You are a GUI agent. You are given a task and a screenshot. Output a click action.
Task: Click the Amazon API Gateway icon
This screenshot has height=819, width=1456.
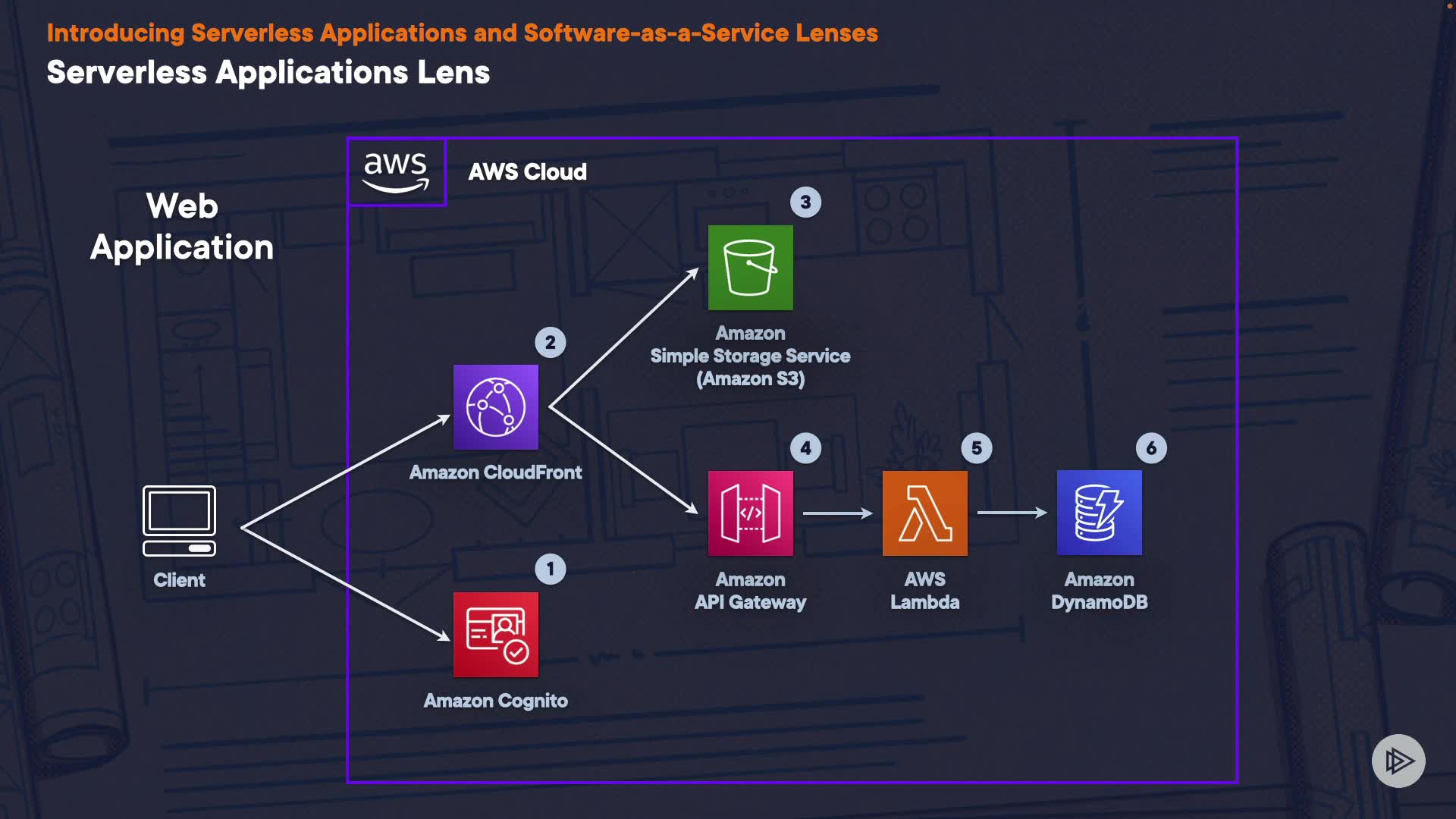750,513
